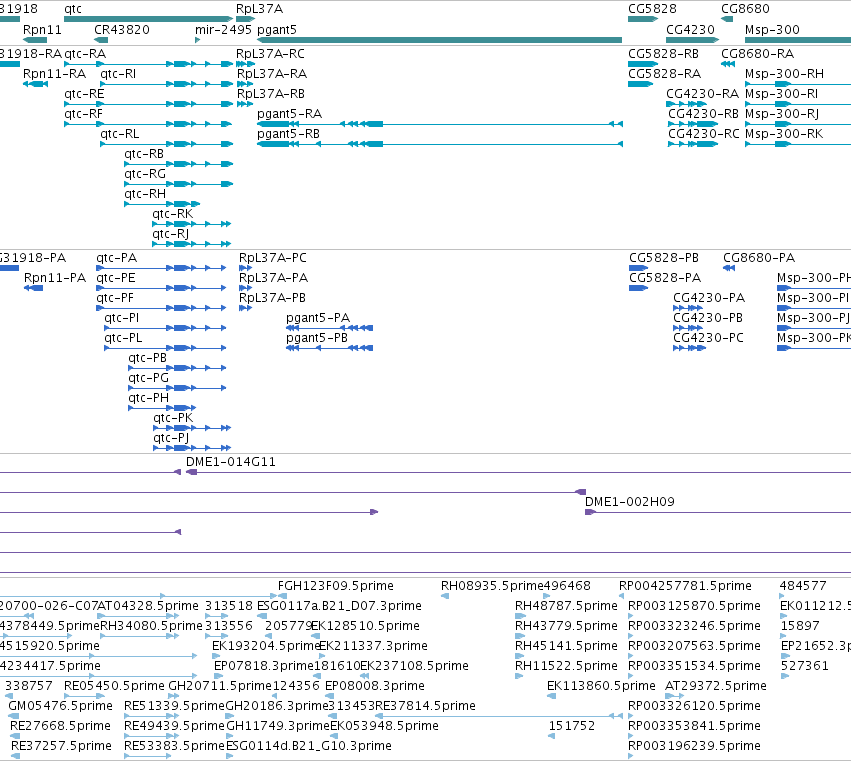The height and width of the screenshot is (761, 851).
Task: Select EST EK113860.5prime
Action: (601, 686)
